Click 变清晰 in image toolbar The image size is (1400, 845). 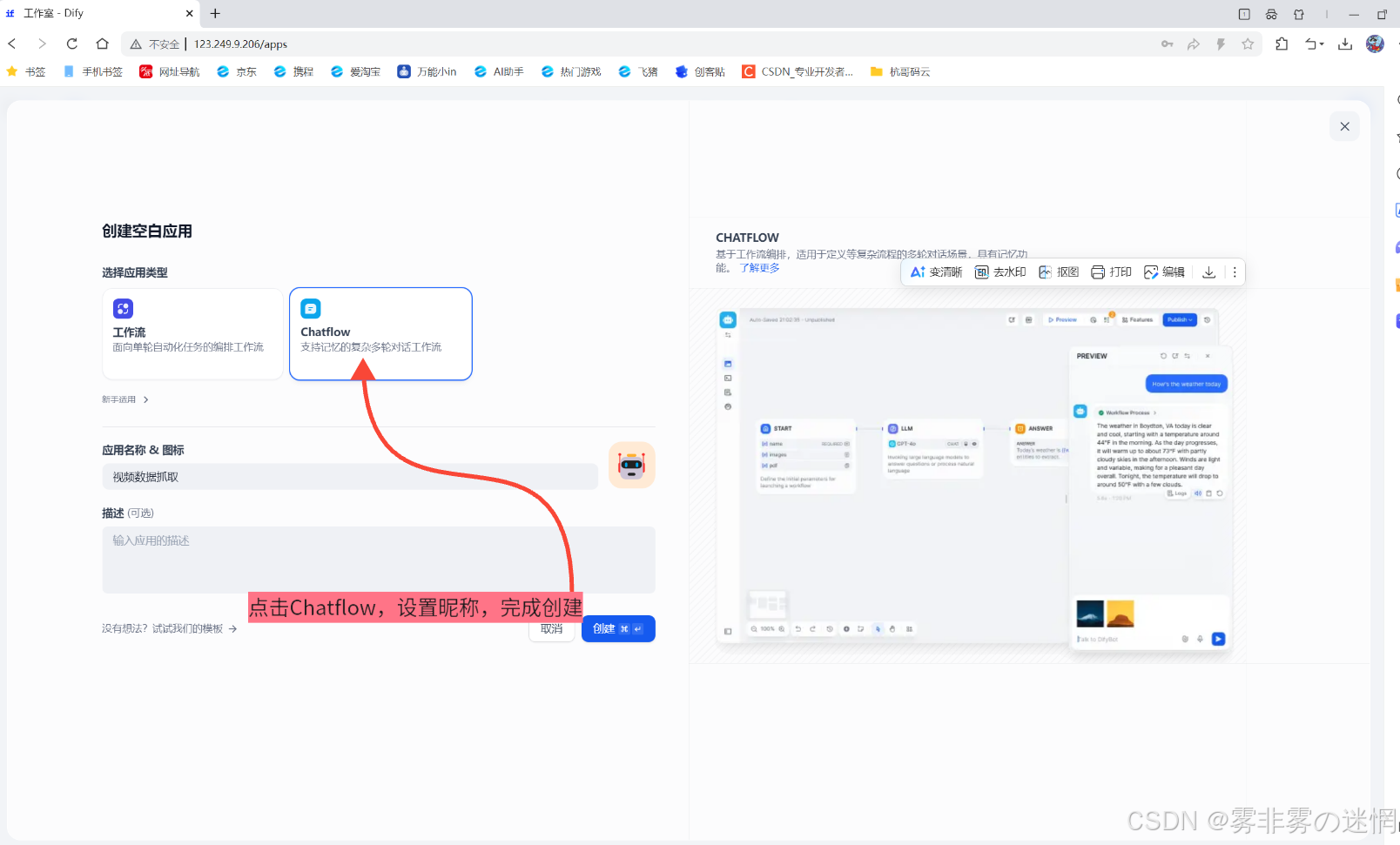[x=936, y=272]
